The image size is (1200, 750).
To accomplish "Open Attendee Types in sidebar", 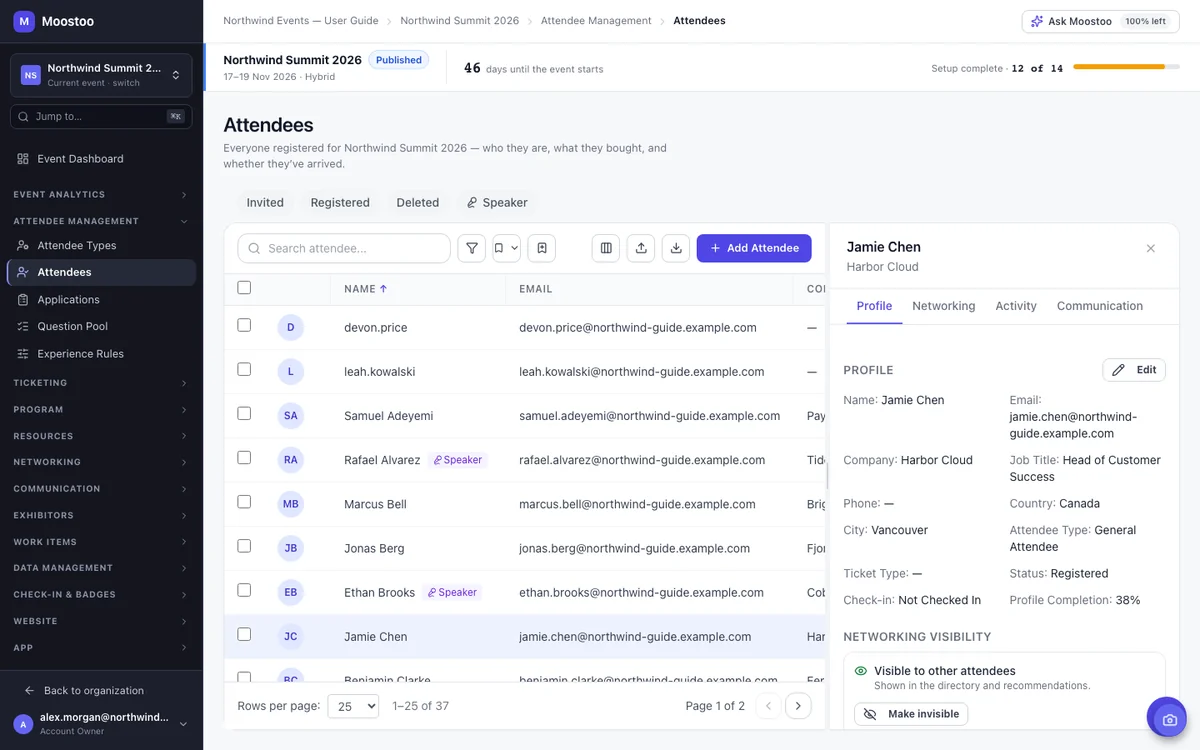I will pyautogui.click(x=101, y=246).
